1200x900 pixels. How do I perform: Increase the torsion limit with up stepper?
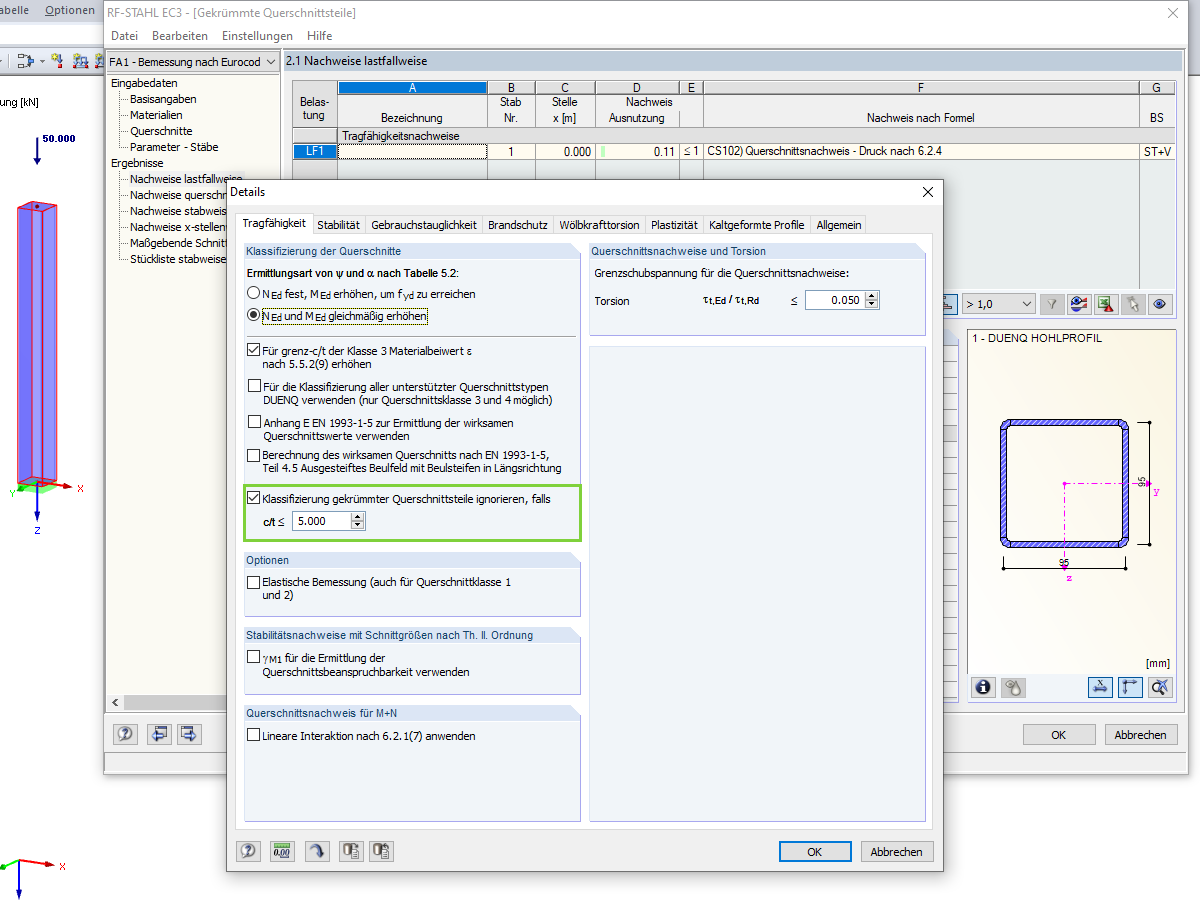(872, 296)
